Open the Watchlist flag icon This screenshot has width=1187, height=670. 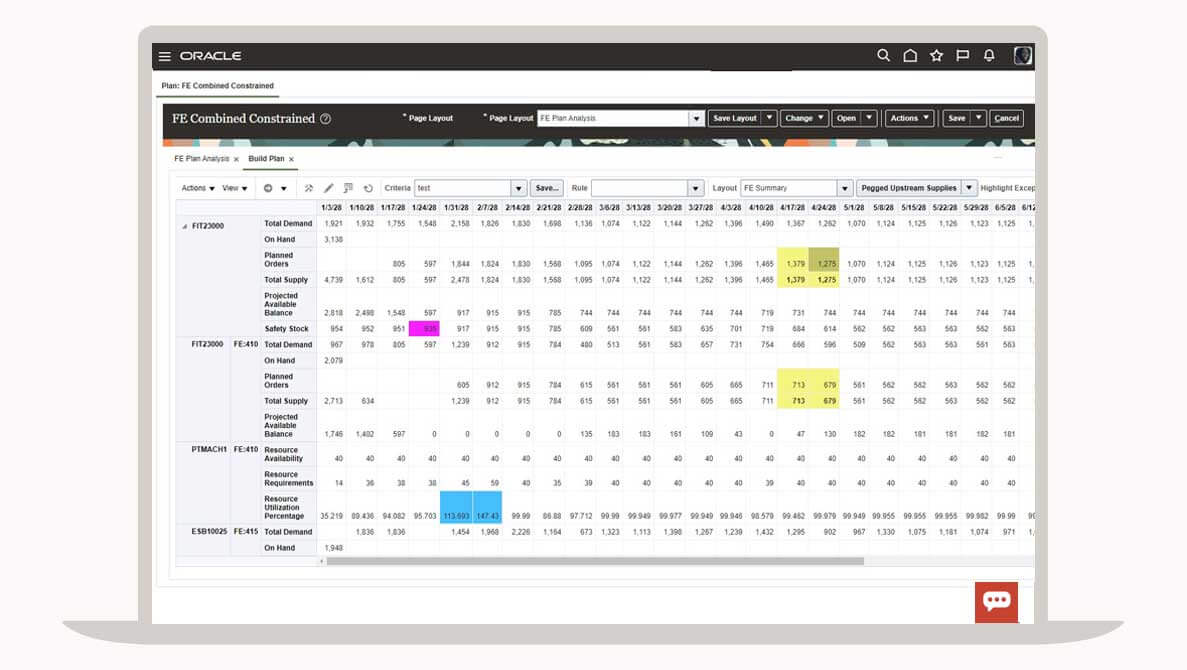click(962, 56)
